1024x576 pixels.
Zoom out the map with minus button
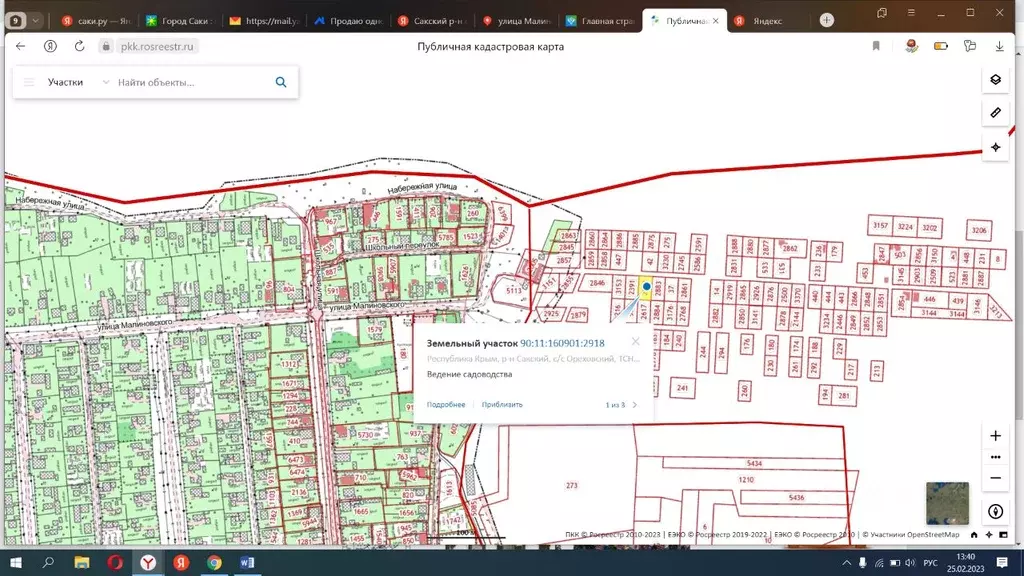click(995, 478)
